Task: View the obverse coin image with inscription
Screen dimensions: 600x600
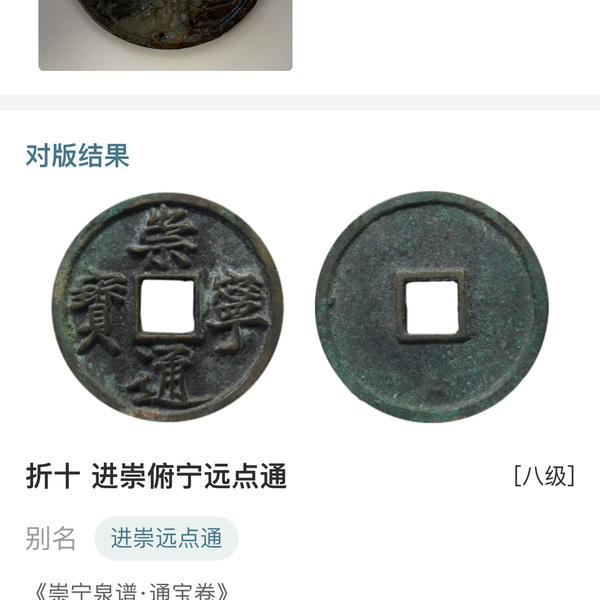Action: pos(168,307)
